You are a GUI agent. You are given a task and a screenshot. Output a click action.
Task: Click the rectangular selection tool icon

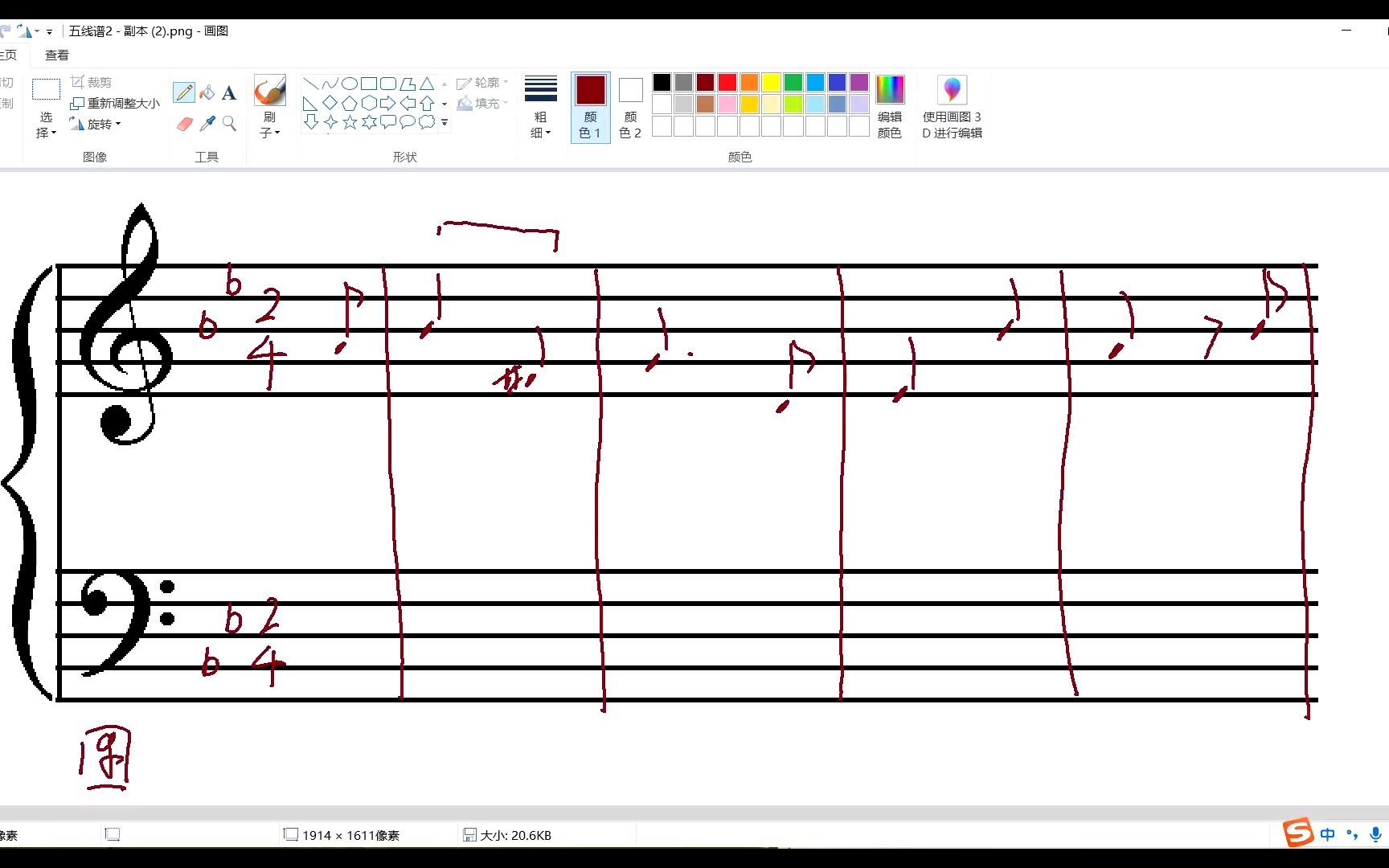(46, 89)
